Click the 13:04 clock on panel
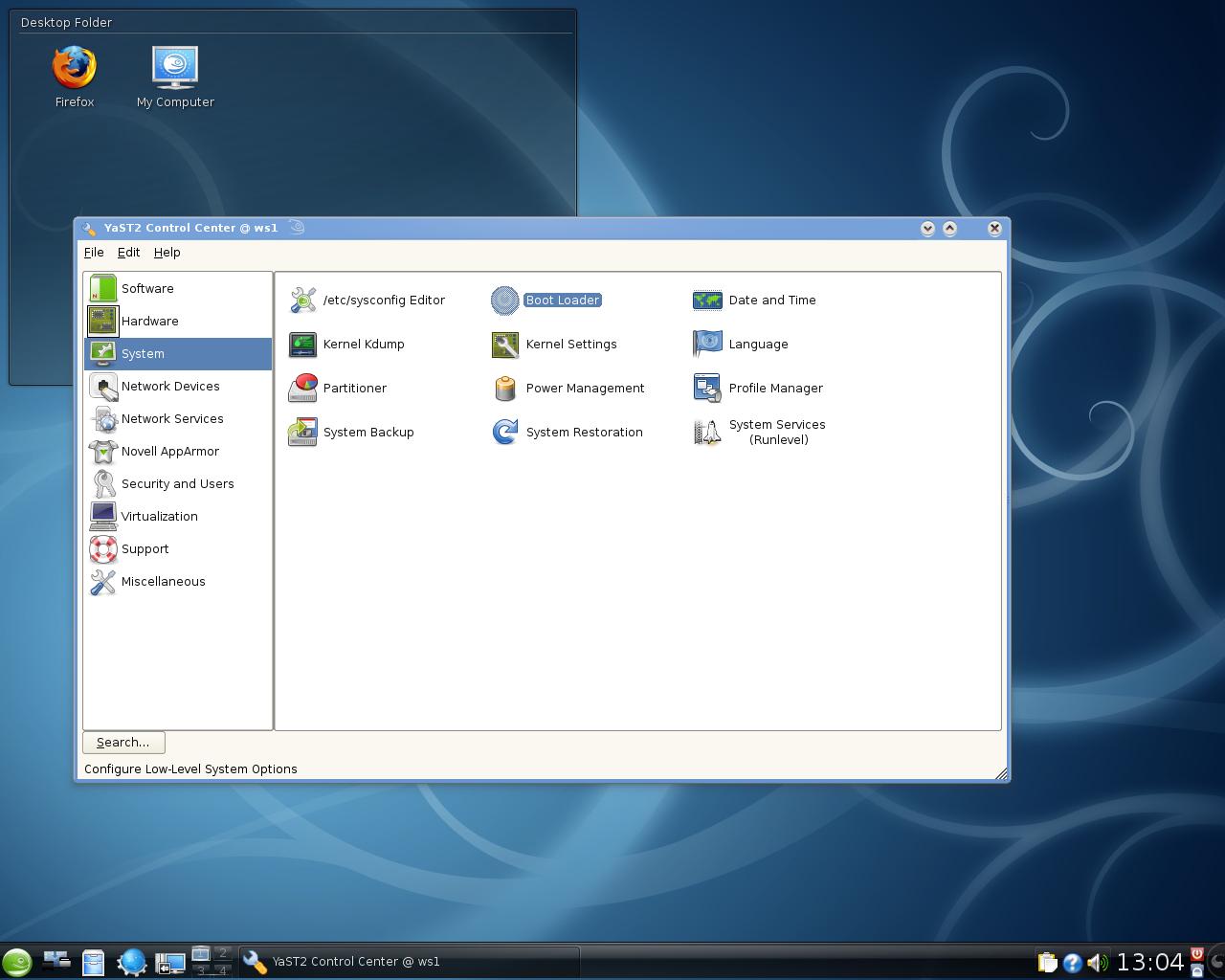The width and height of the screenshot is (1225, 980). pyautogui.click(x=1150, y=962)
